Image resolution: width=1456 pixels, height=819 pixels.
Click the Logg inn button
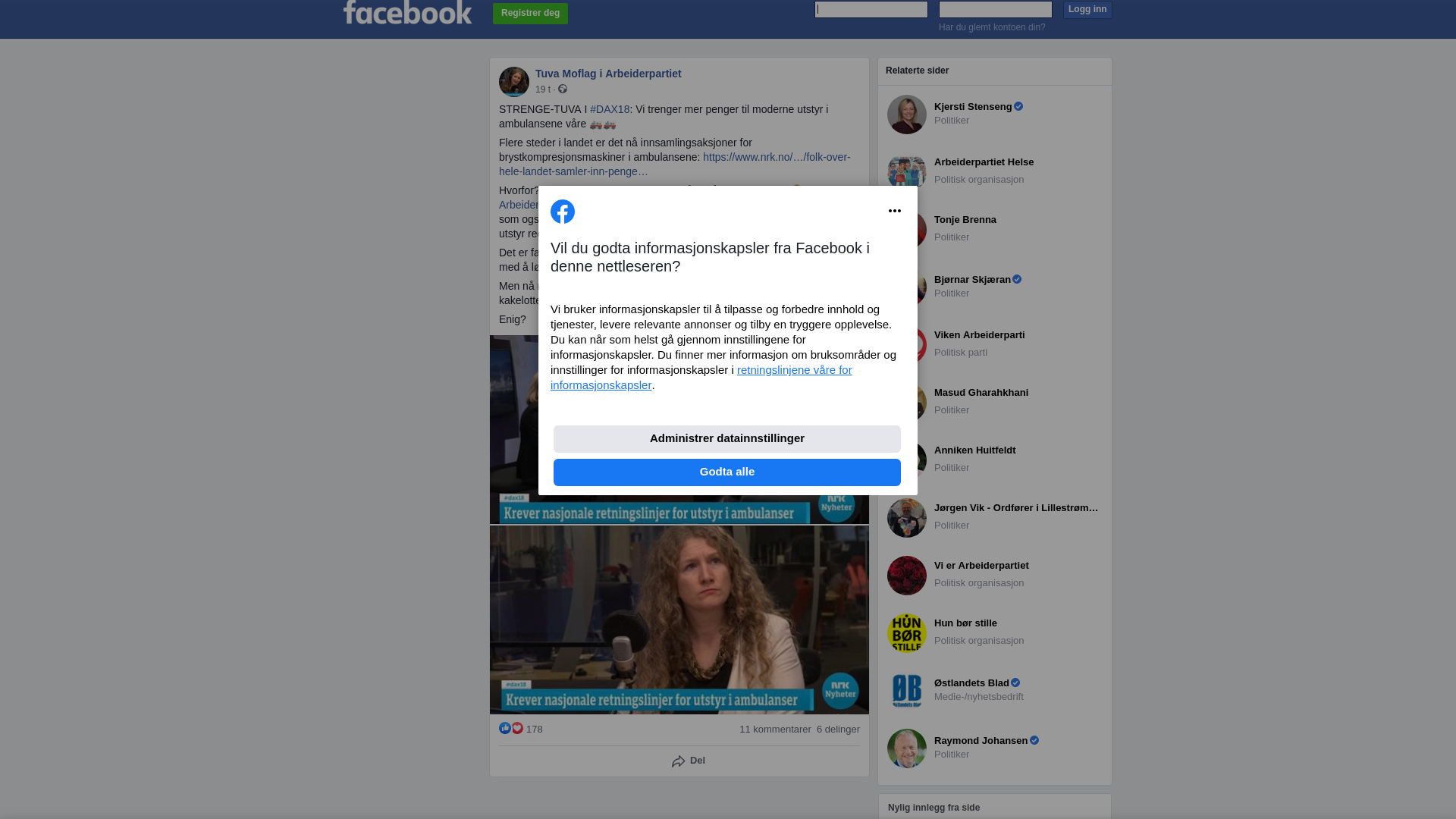pos(1087,9)
